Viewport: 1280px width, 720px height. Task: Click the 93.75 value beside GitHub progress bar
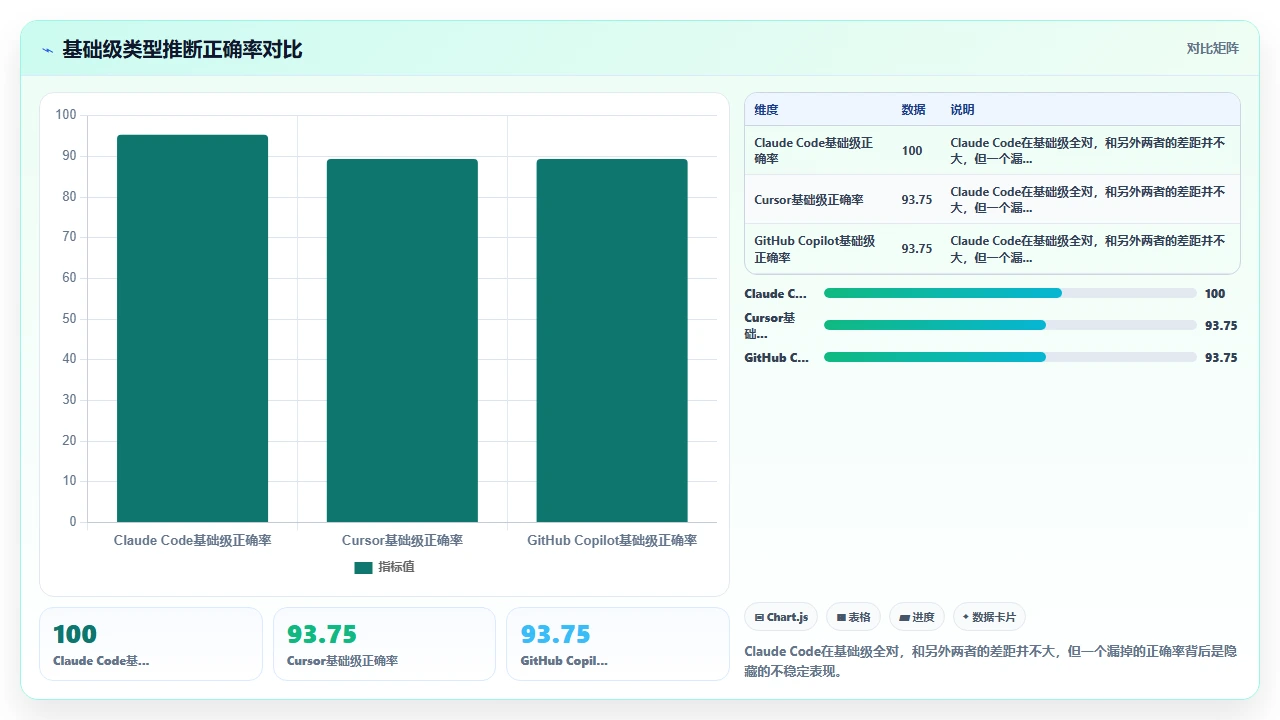(1221, 357)
